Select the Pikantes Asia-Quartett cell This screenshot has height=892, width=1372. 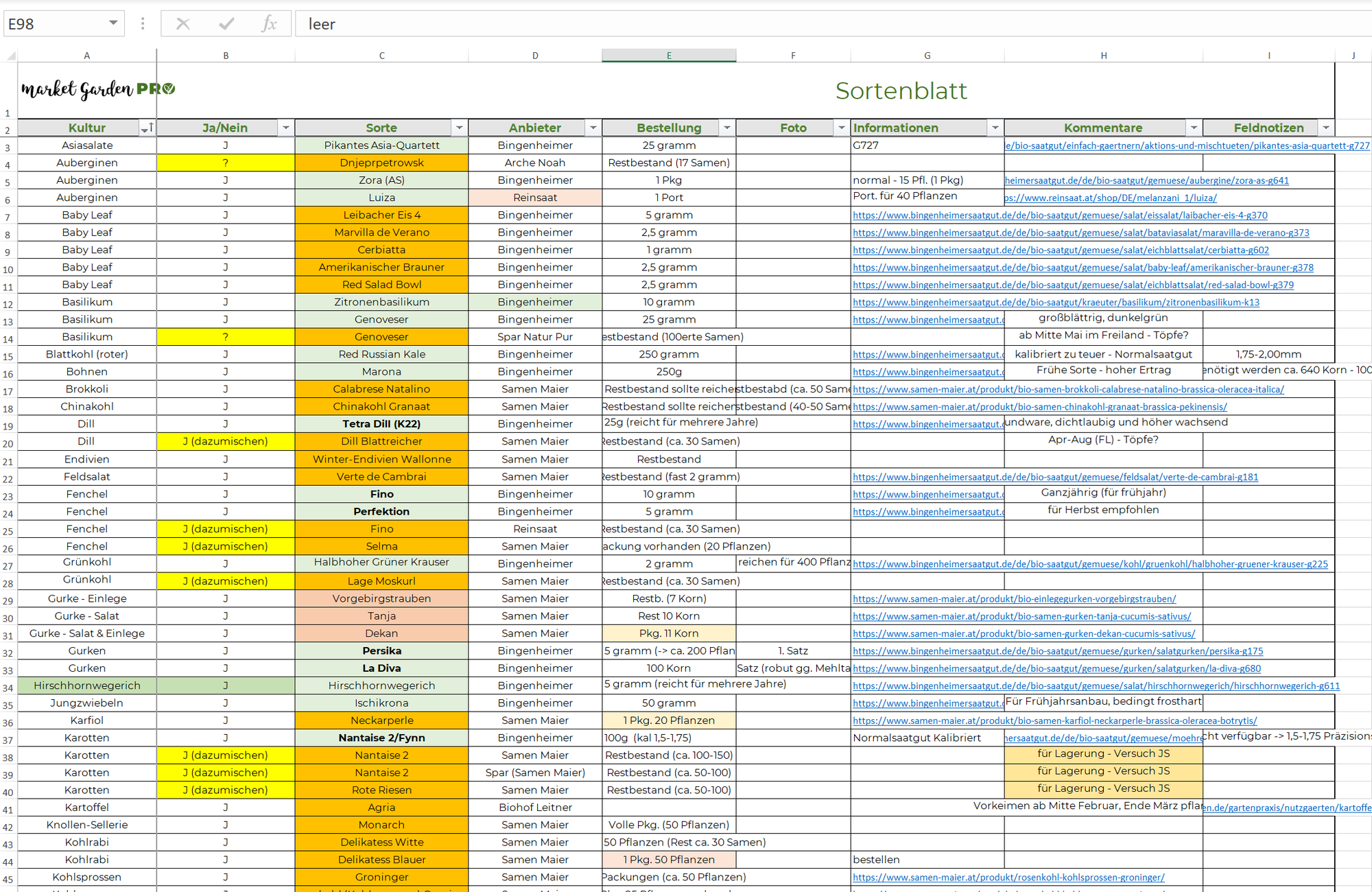point(381,145)
